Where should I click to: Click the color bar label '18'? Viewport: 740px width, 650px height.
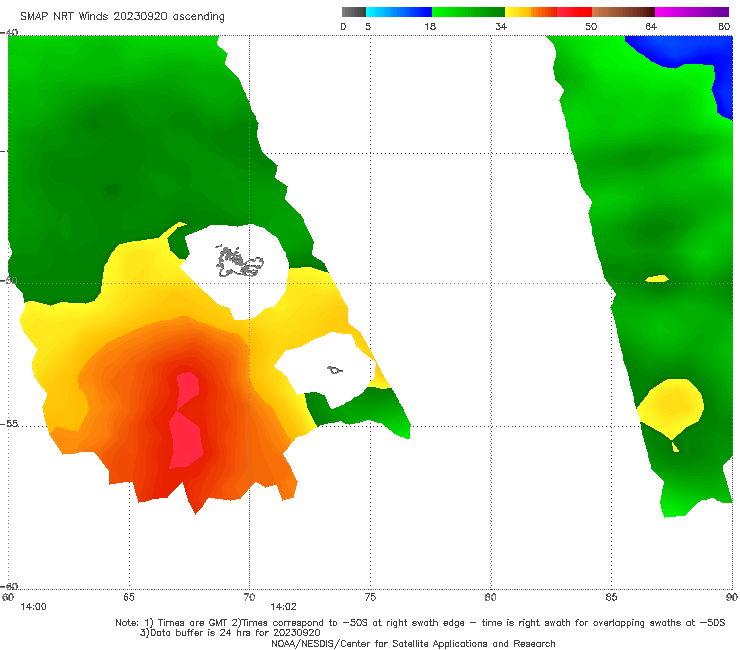(x=430, y=26)
